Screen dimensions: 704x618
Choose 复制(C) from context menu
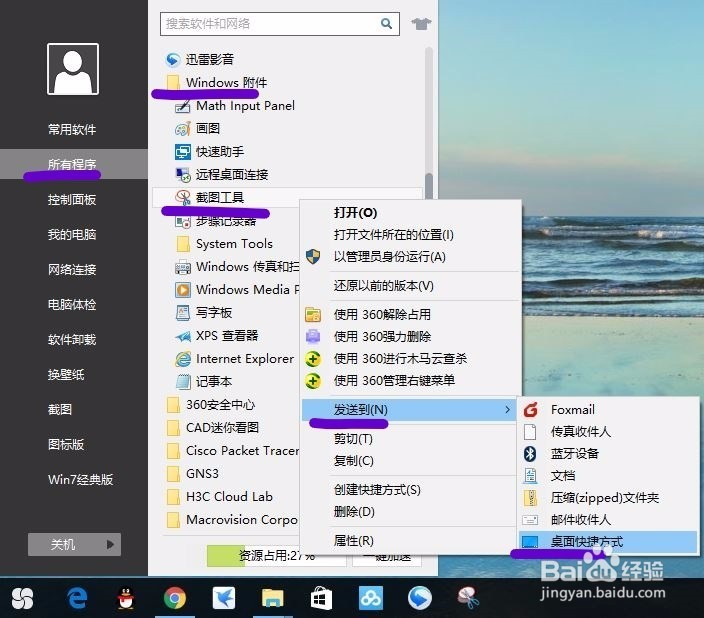click(353, 461)
